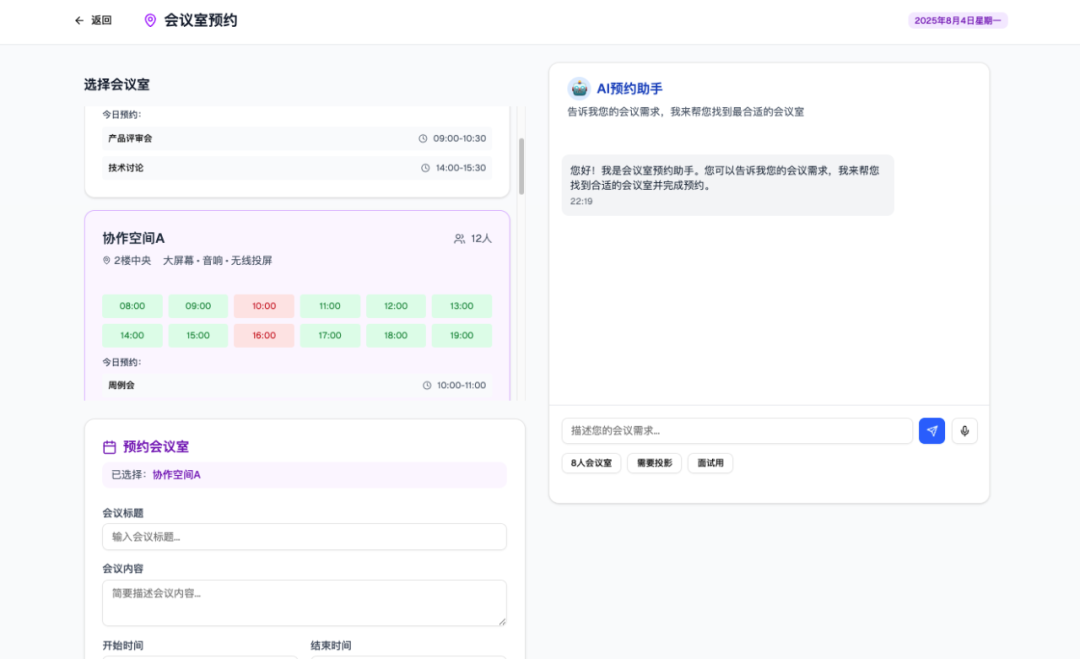Click the room list vertical scrollbar
Viewport: 1080px width, 659px height.
[x=521, y=166]
